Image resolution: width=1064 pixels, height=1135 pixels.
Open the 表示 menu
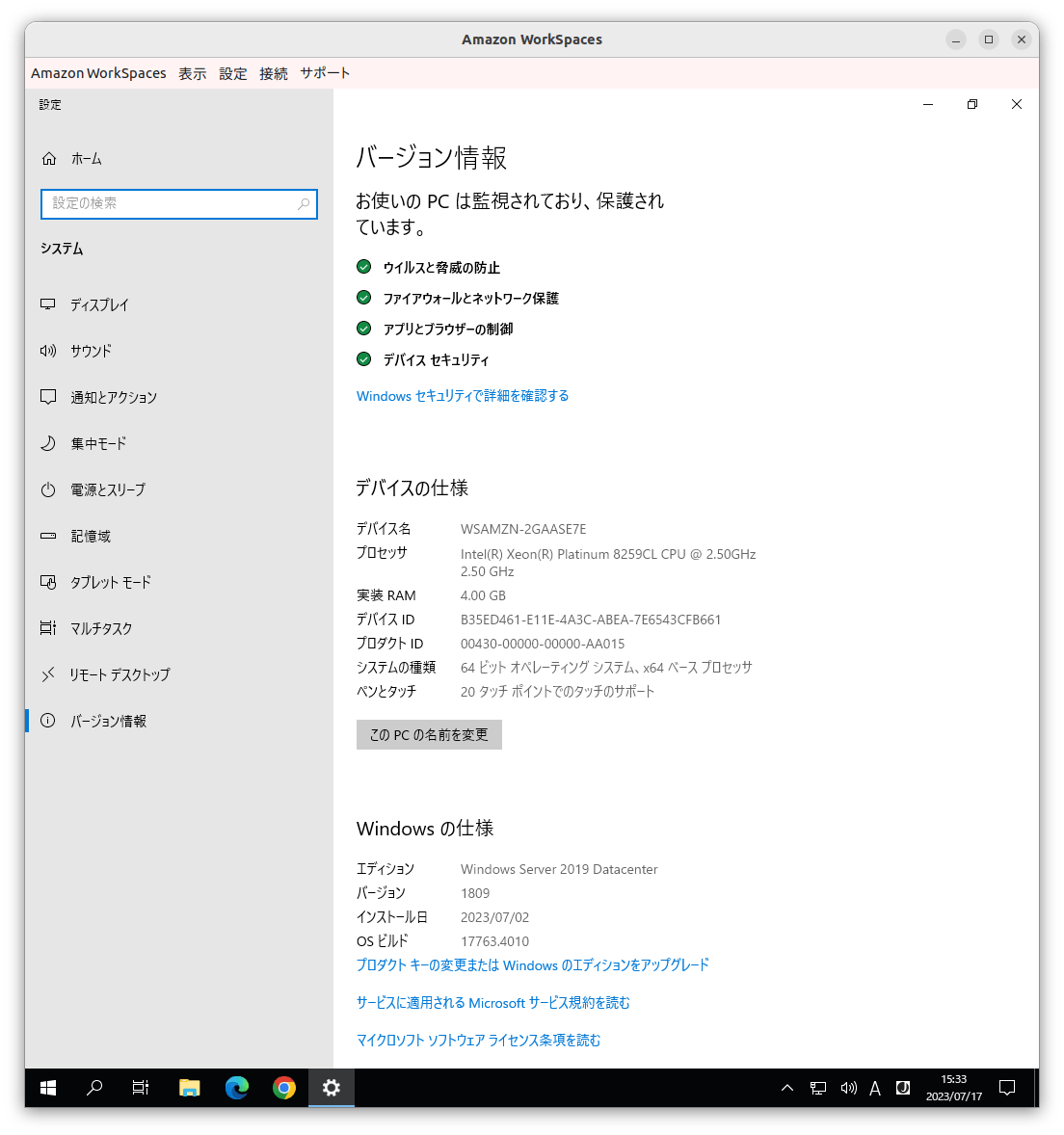point(192,73)
